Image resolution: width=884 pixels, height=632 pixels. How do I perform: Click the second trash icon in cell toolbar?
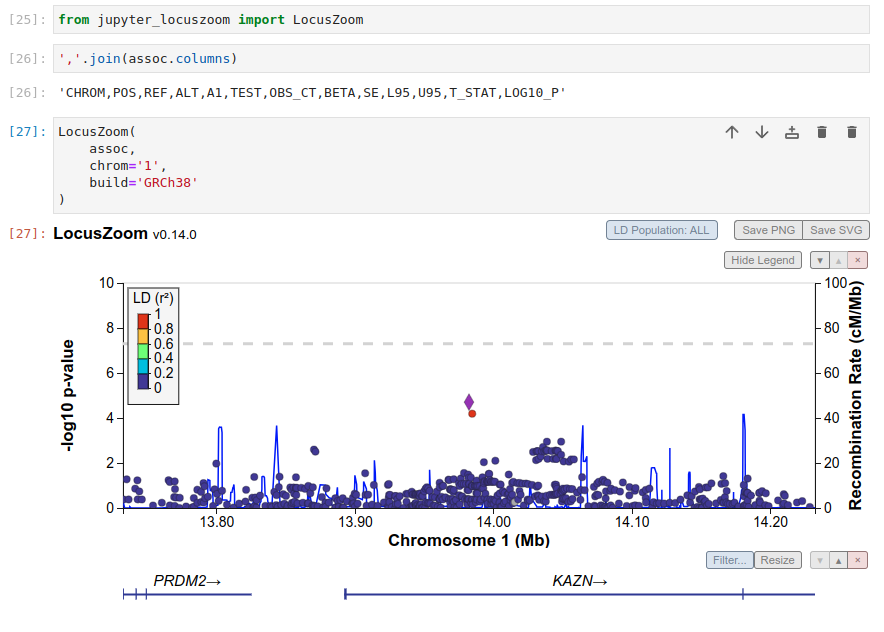[x=852, y=131]
